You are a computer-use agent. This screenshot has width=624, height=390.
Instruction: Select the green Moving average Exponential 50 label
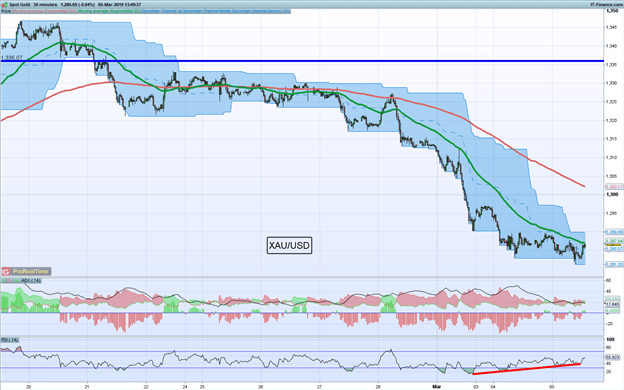tap(109, 11)
